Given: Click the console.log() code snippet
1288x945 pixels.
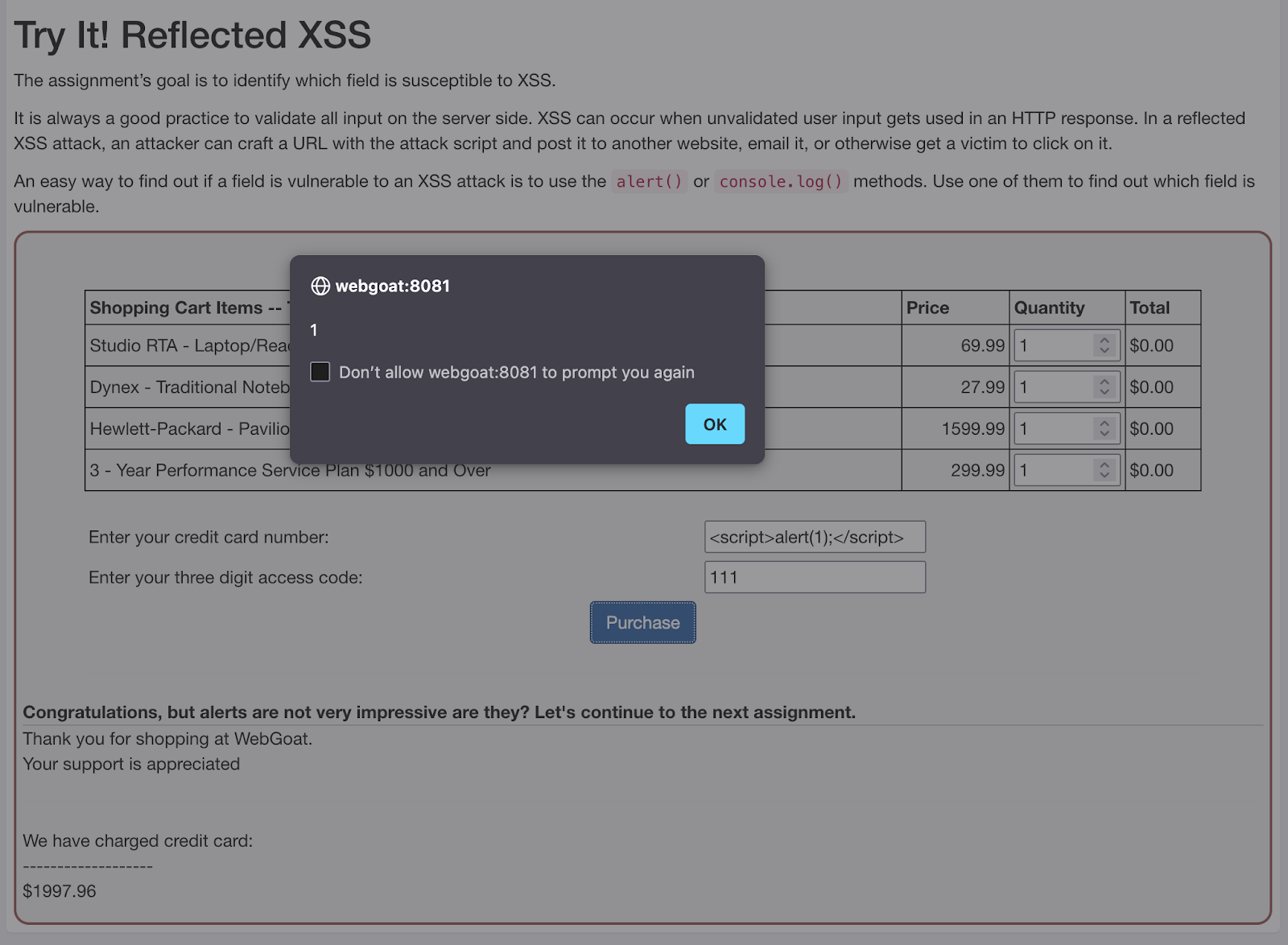Looking at the screenshot, I should [780, 181].
